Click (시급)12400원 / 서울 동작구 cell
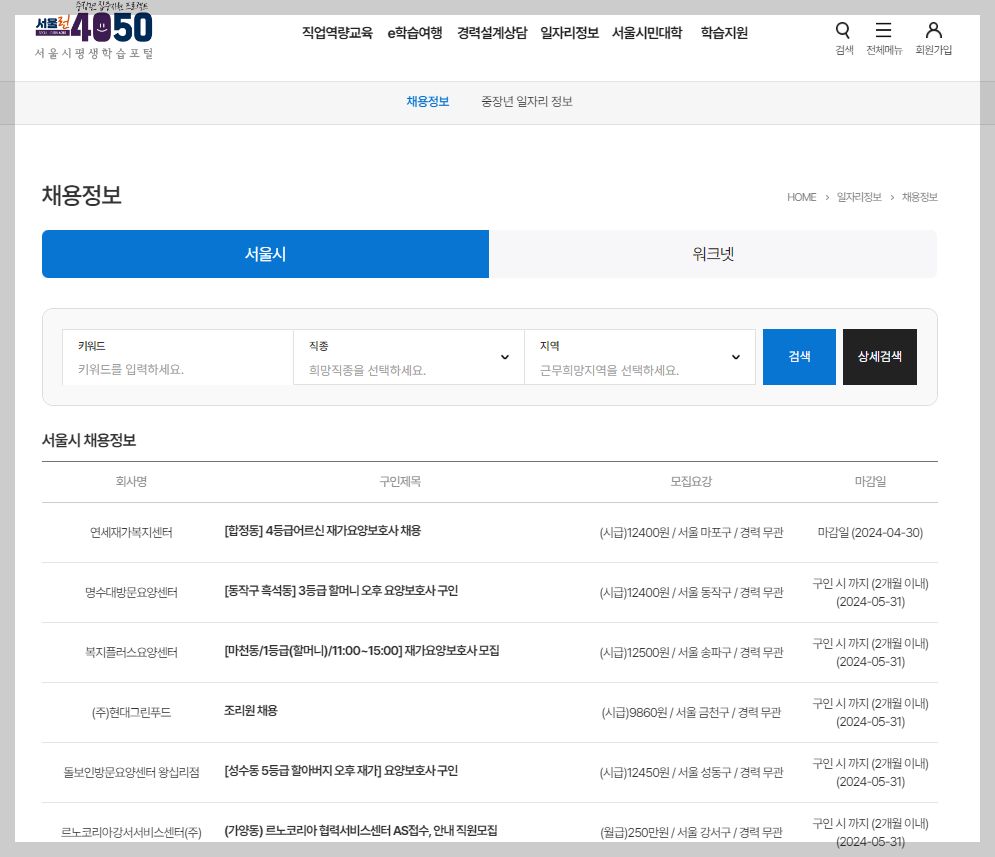This screenshot has width=995, height=857. [x=691, y=592]
